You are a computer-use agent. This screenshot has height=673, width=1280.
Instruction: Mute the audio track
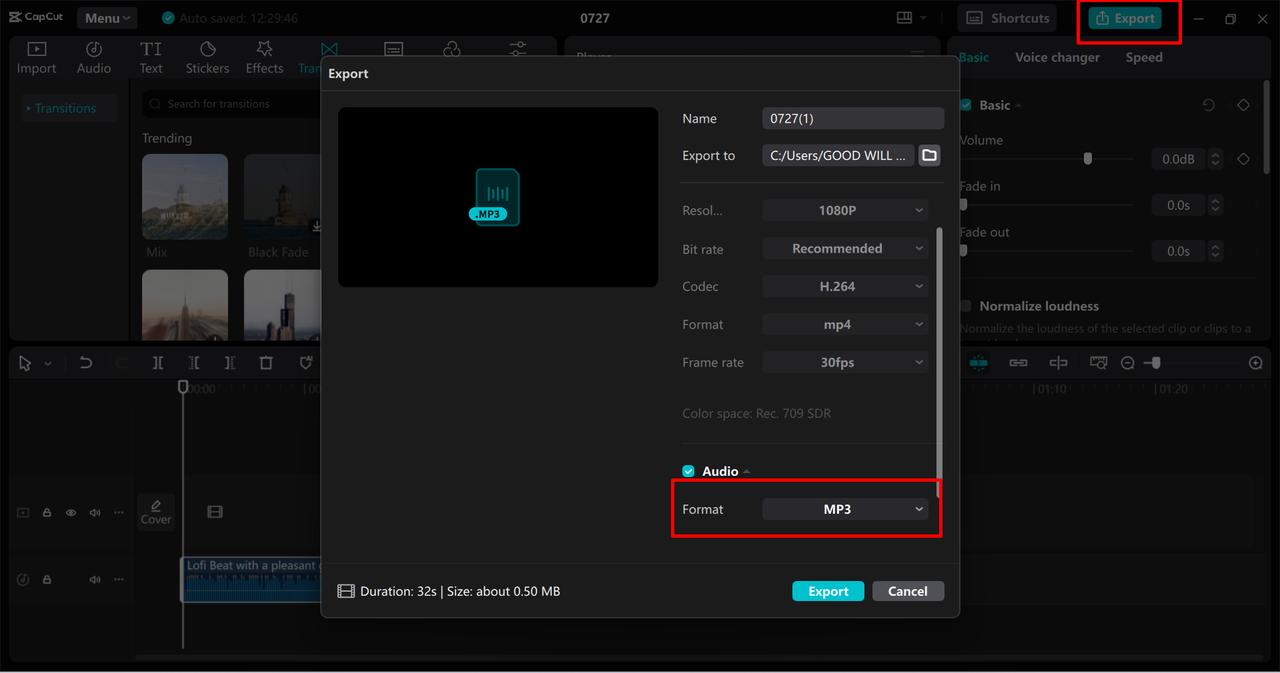95,579
